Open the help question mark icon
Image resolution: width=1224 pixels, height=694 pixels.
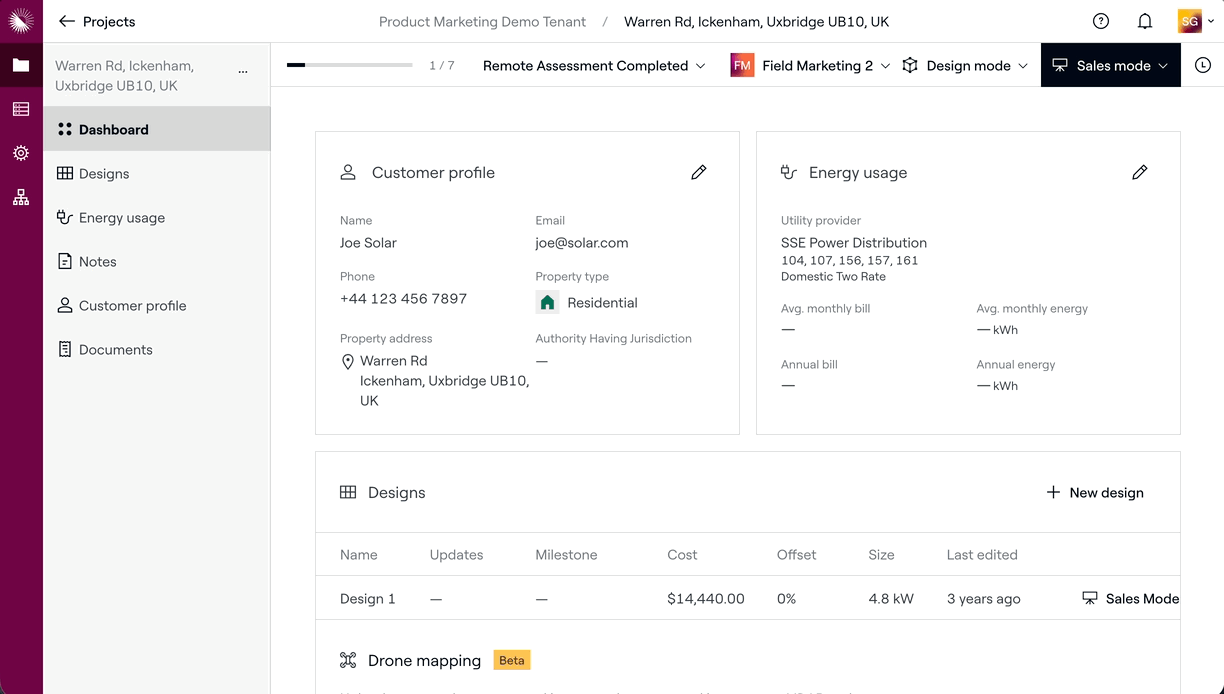[x=1101, y=21]
